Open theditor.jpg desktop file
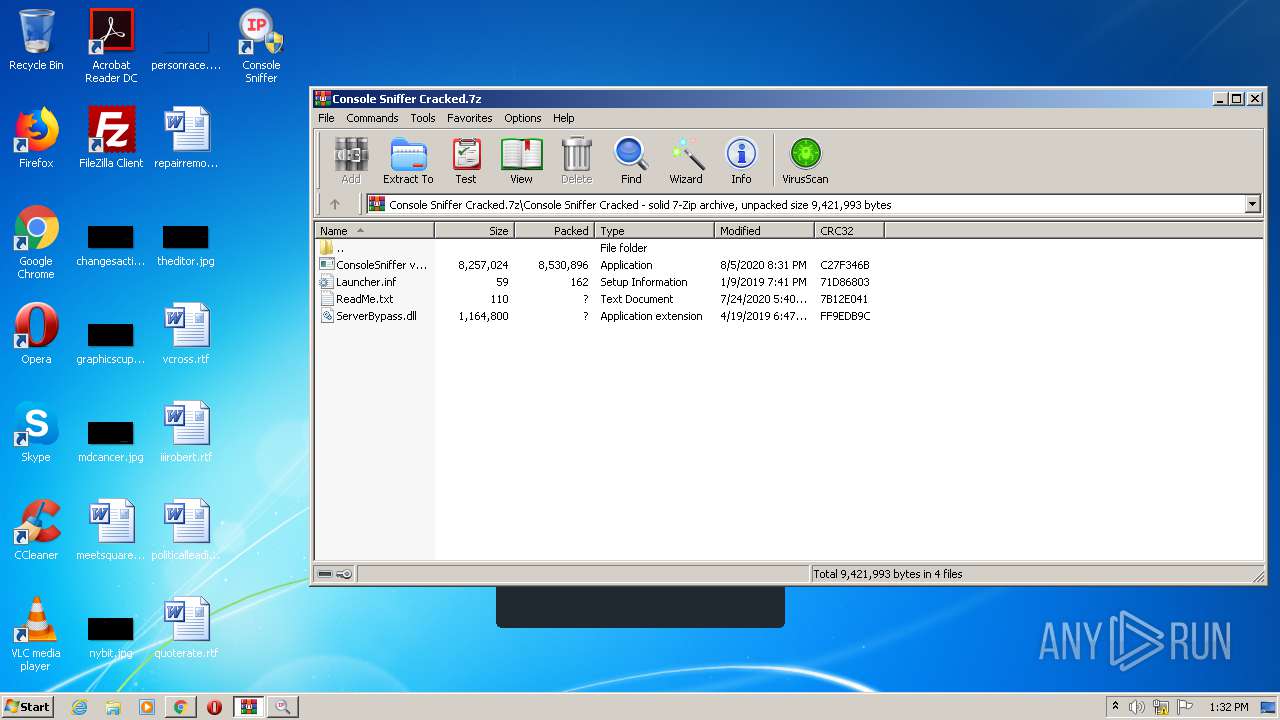This screenshot has width=1280, height=720. tap(186, 245)
